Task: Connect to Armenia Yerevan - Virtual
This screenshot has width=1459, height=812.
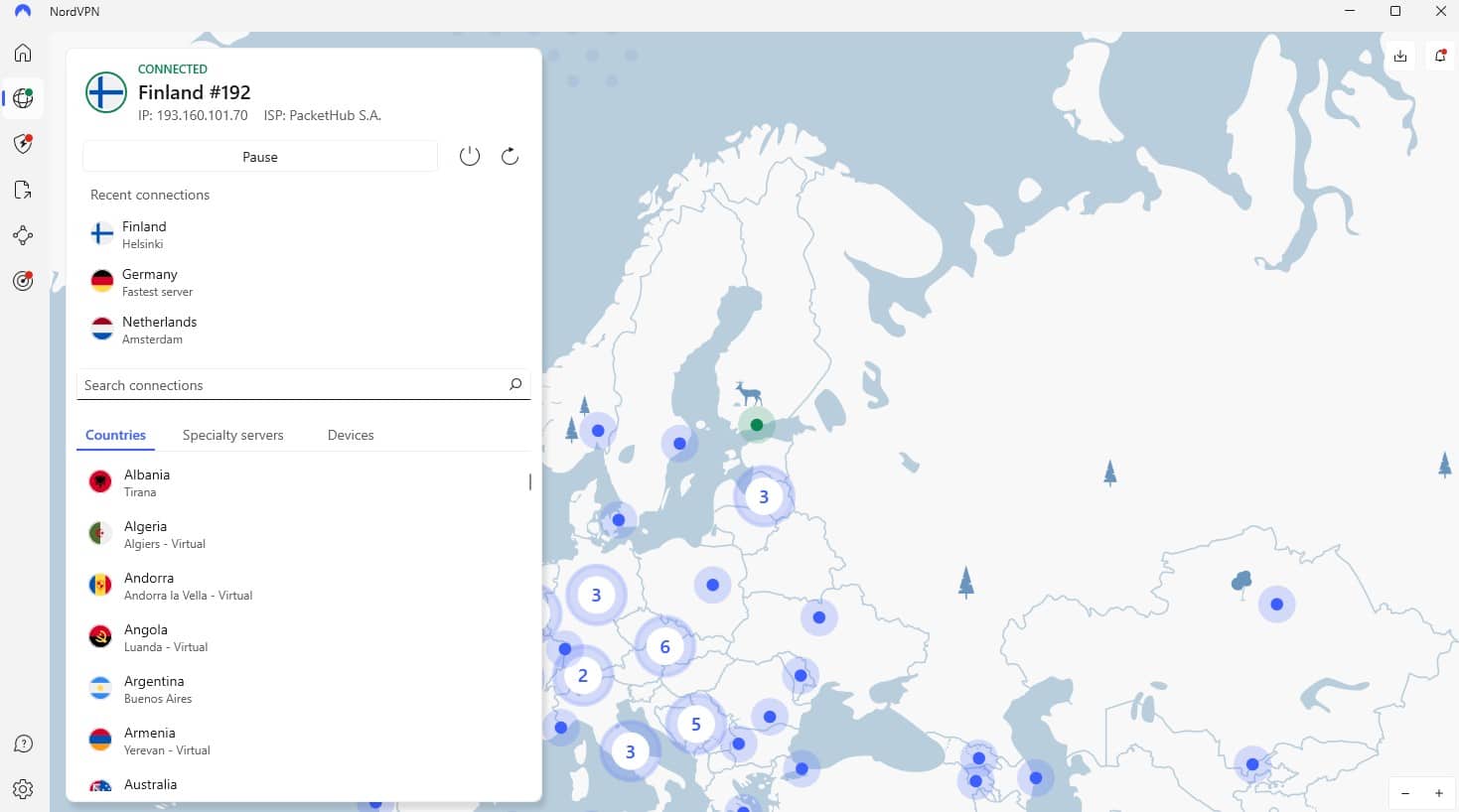Action: [x=303, y=741]
